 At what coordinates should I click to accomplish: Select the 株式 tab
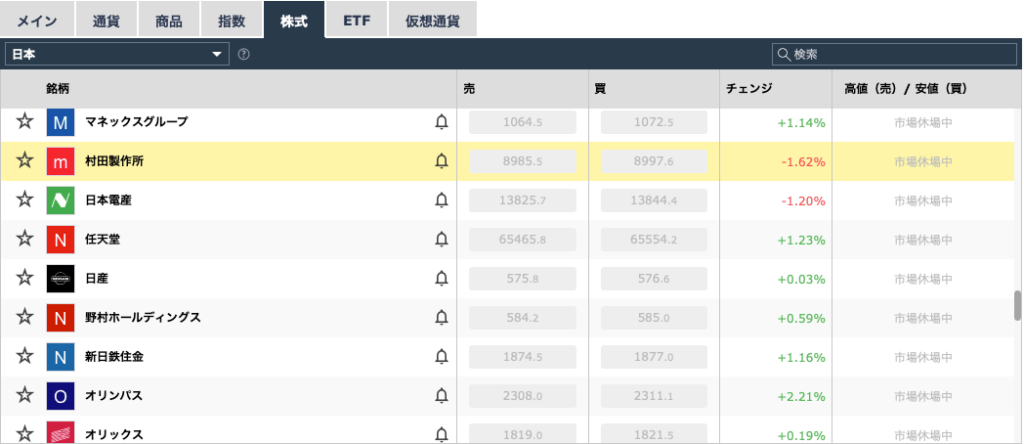point(294,20)
